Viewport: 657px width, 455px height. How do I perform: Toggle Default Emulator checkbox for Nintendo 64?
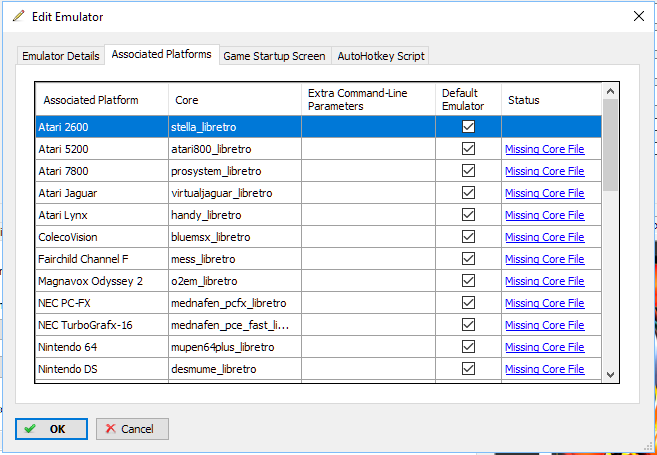(468, 347)
